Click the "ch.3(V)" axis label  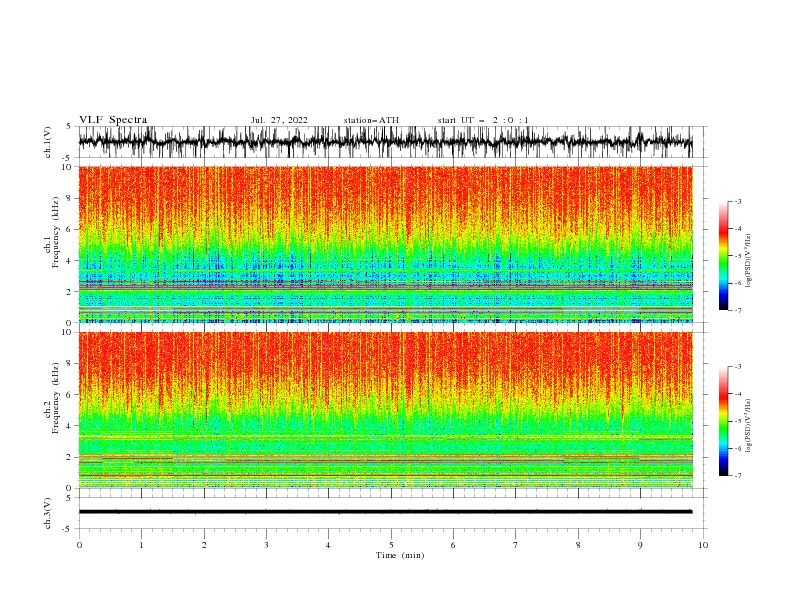point(48,513)
